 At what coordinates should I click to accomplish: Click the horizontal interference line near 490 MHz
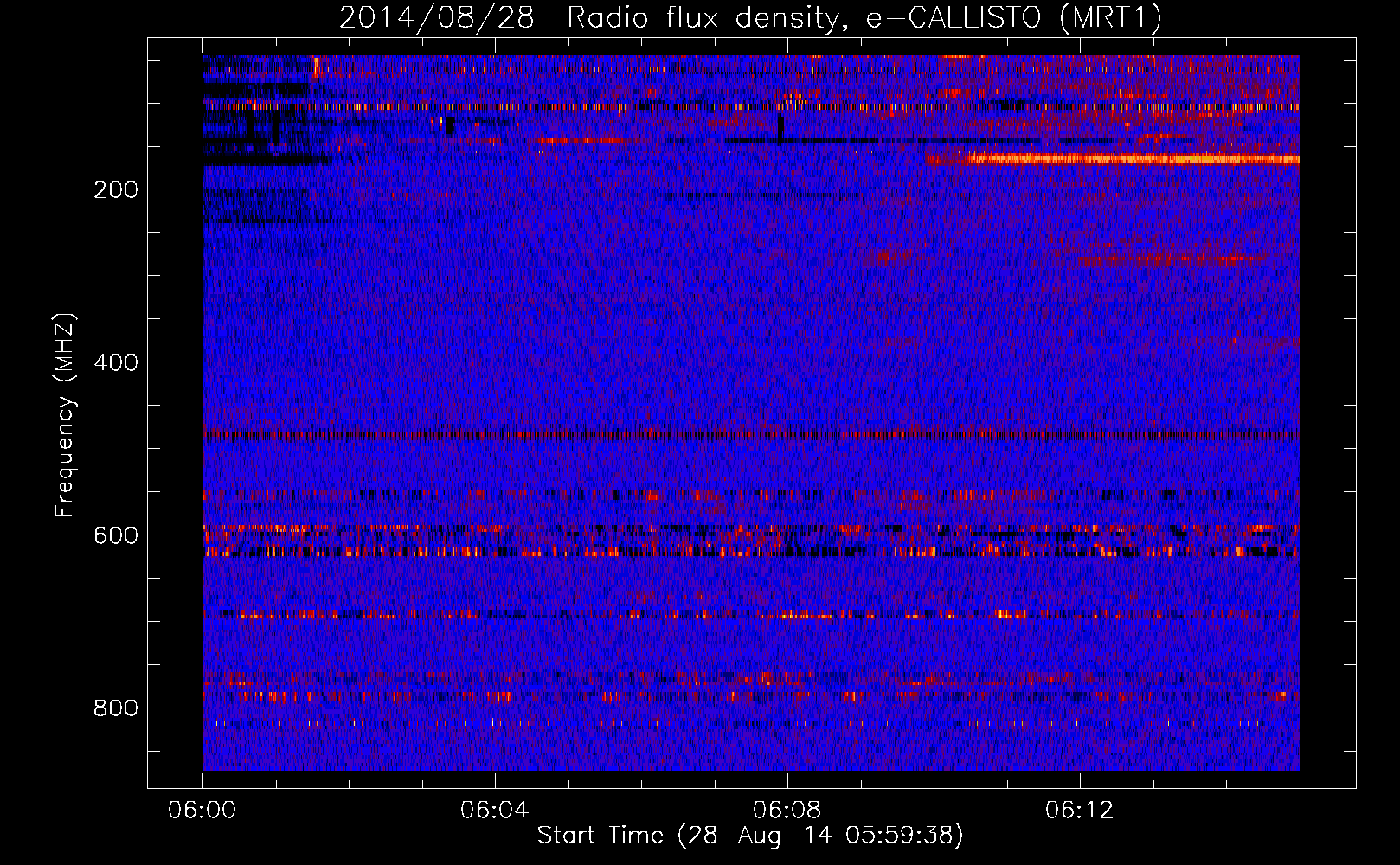point(751,435)
